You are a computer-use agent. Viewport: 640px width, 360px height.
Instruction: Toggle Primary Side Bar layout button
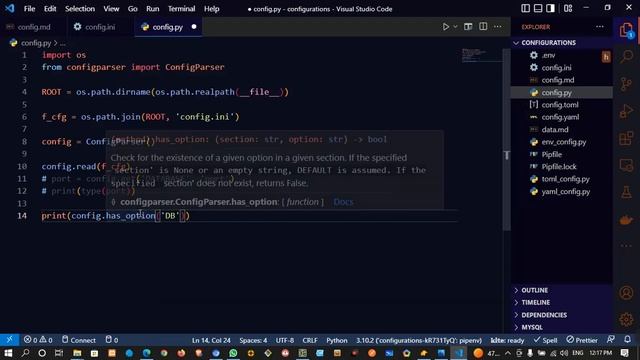point(526,8)
